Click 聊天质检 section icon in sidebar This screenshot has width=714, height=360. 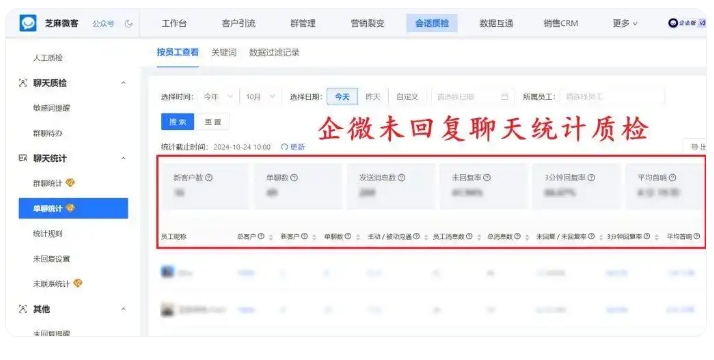click(x=23, y=83)
